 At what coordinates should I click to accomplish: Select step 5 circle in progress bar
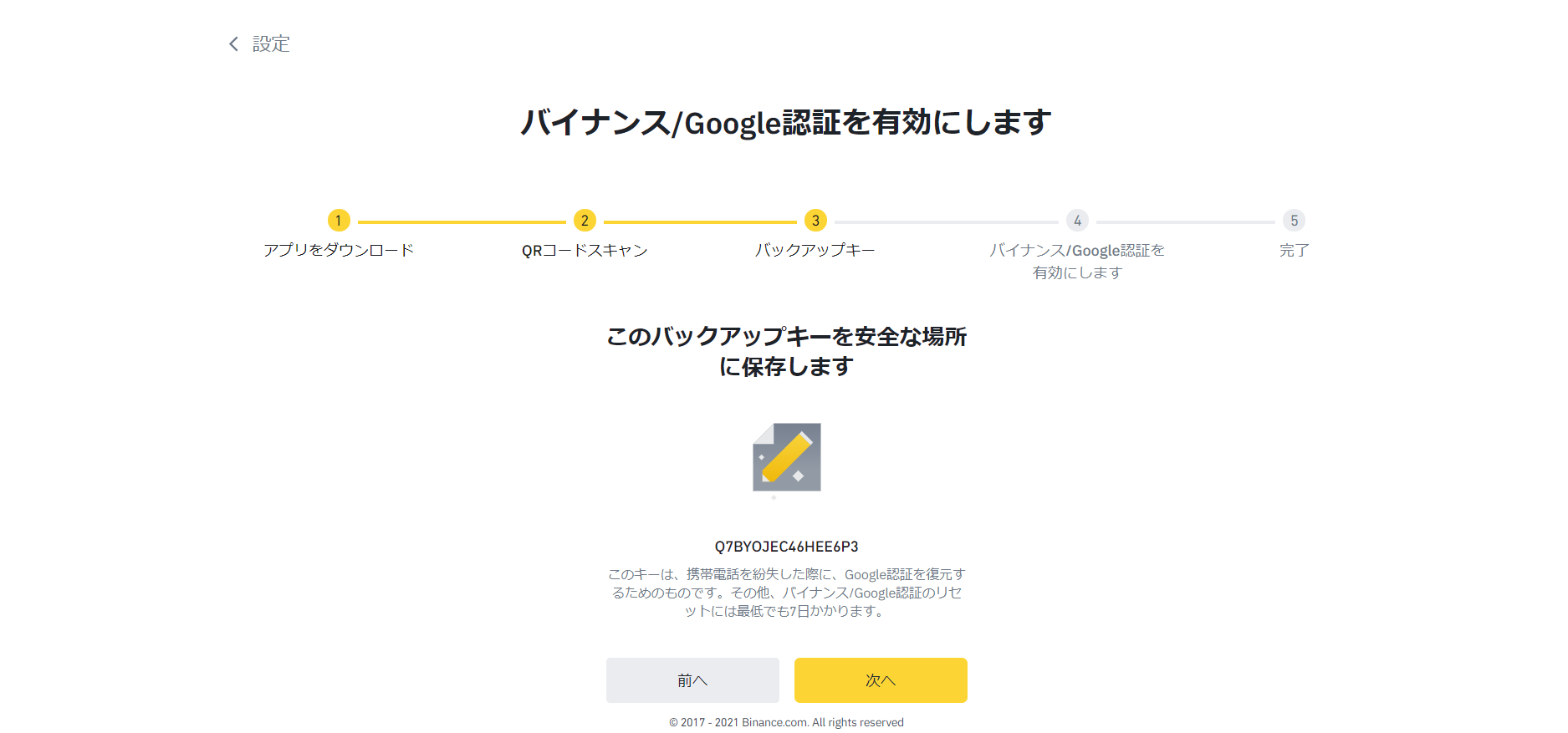[x=1294, y=221]
